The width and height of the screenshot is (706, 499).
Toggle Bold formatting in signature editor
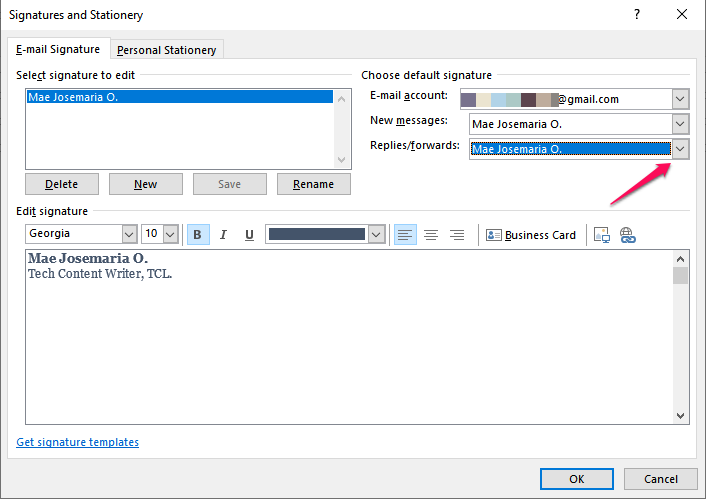198,235
